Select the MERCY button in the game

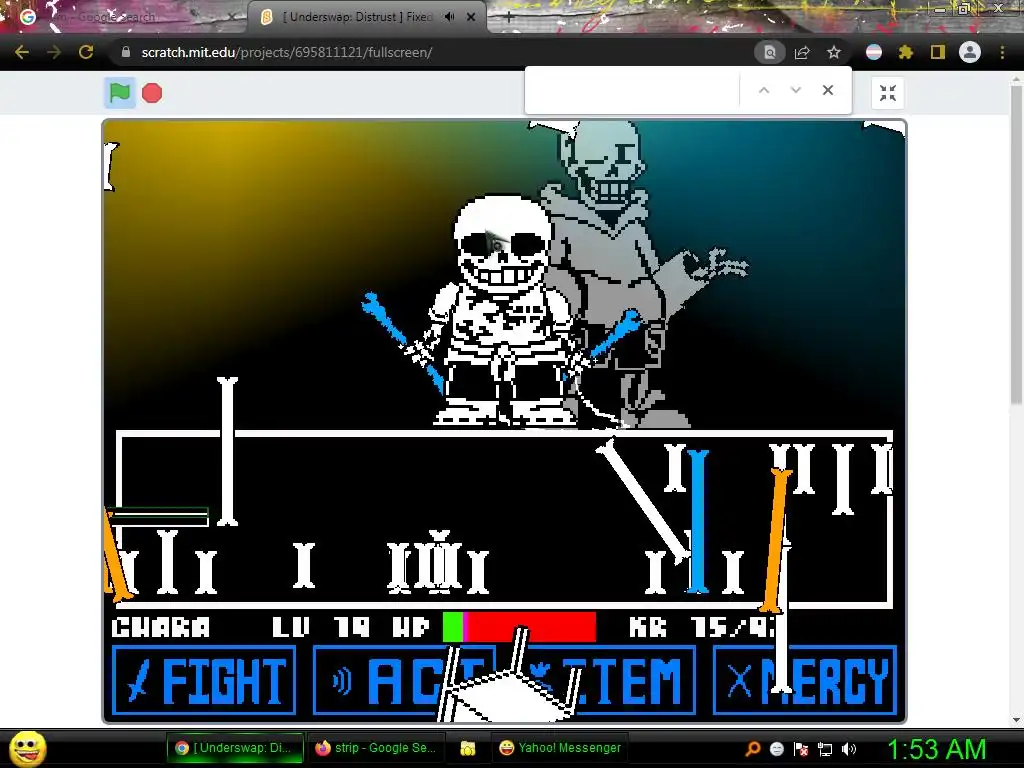(x=805, y=680)
